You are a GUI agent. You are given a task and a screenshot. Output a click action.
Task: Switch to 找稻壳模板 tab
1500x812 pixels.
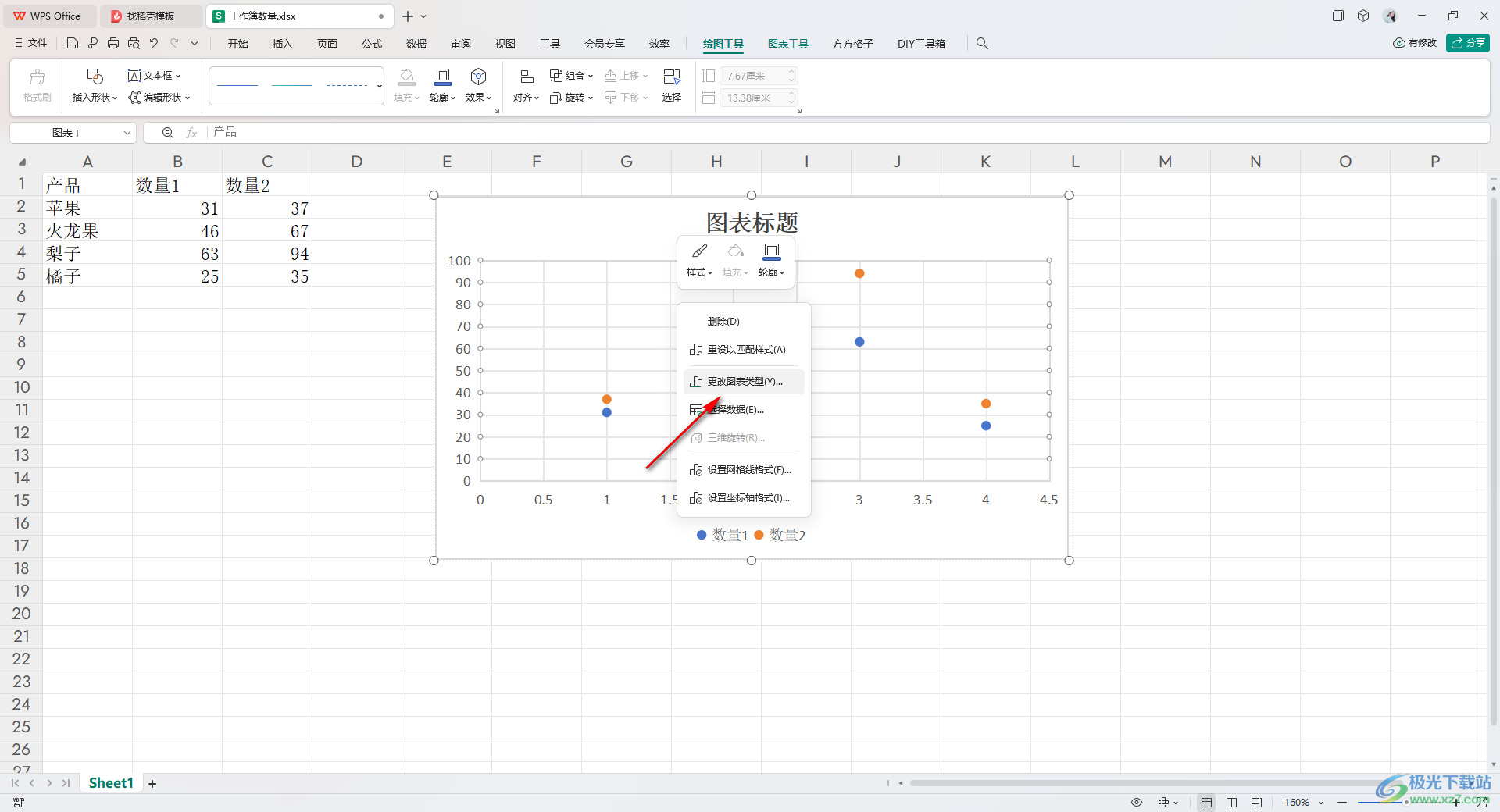[151, 16]
